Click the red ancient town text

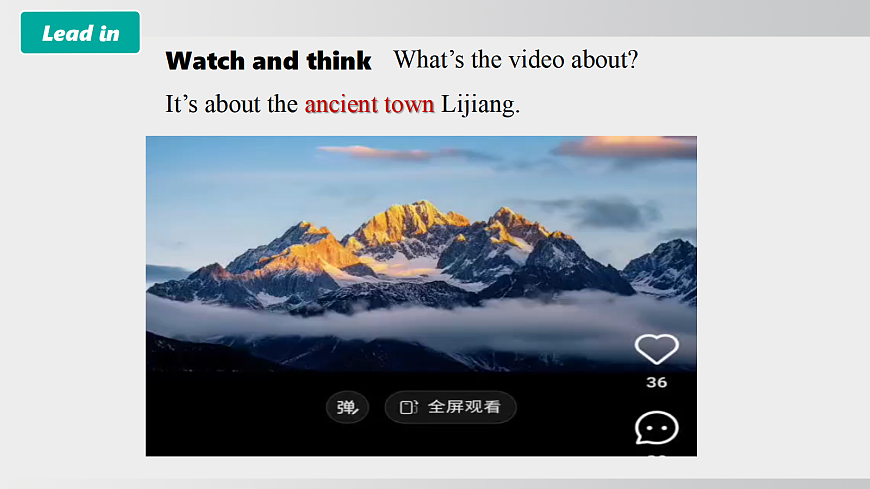click(x=370, y=104)
